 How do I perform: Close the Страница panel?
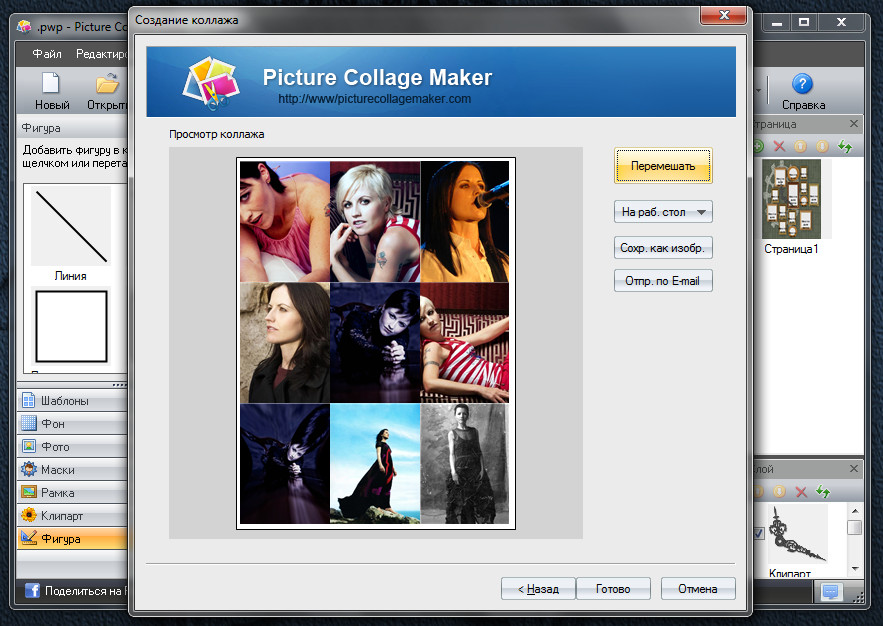[x=854, y=124]
